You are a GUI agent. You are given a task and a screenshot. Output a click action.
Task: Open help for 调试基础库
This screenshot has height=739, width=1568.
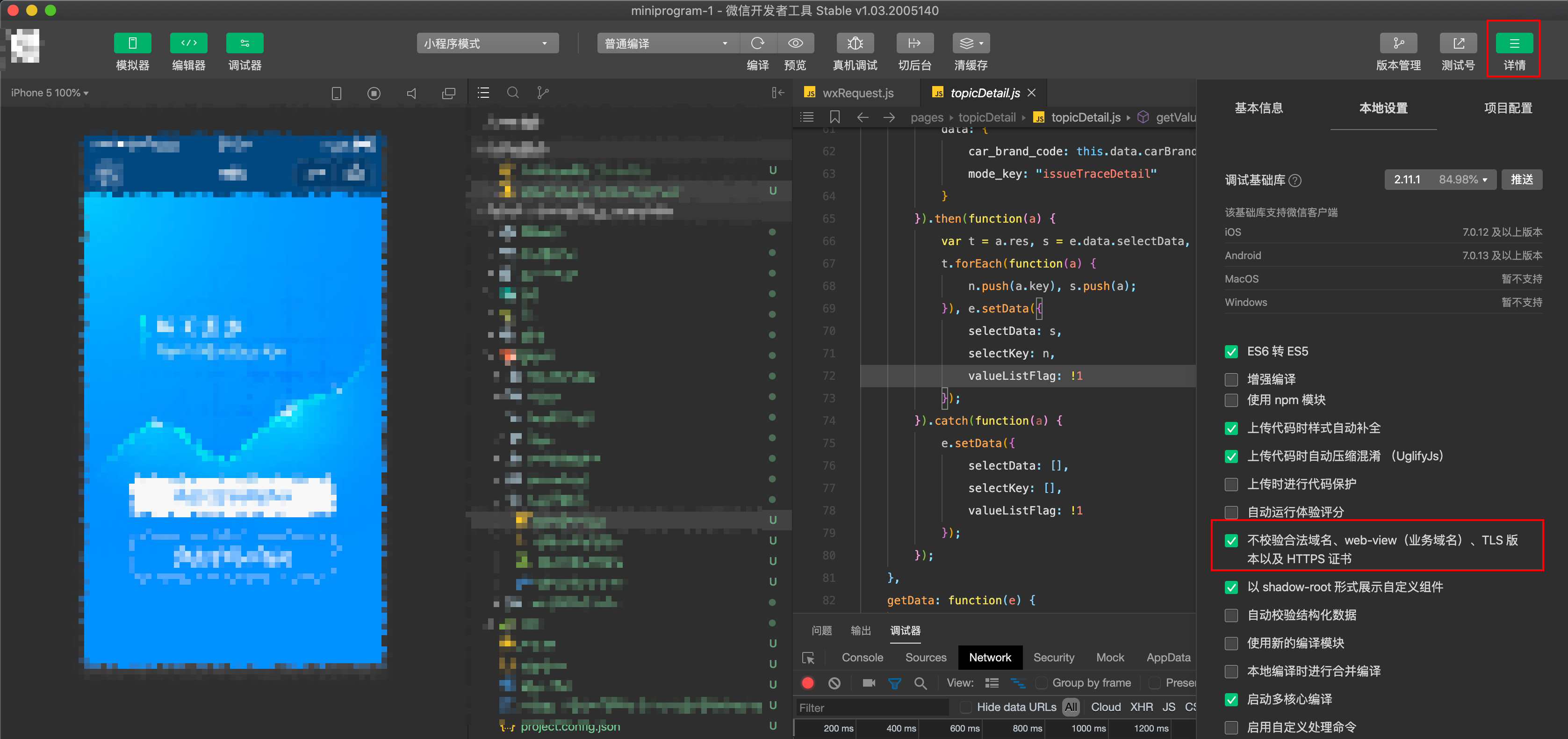pyautogui.click(x=1295, y=180)
